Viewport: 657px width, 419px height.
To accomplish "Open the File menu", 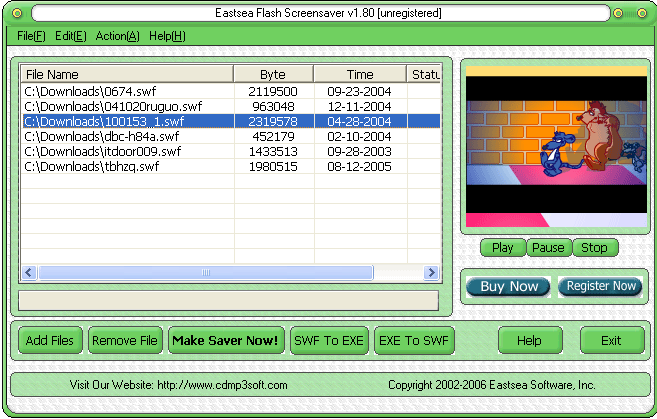I will [x=32, y=36].
